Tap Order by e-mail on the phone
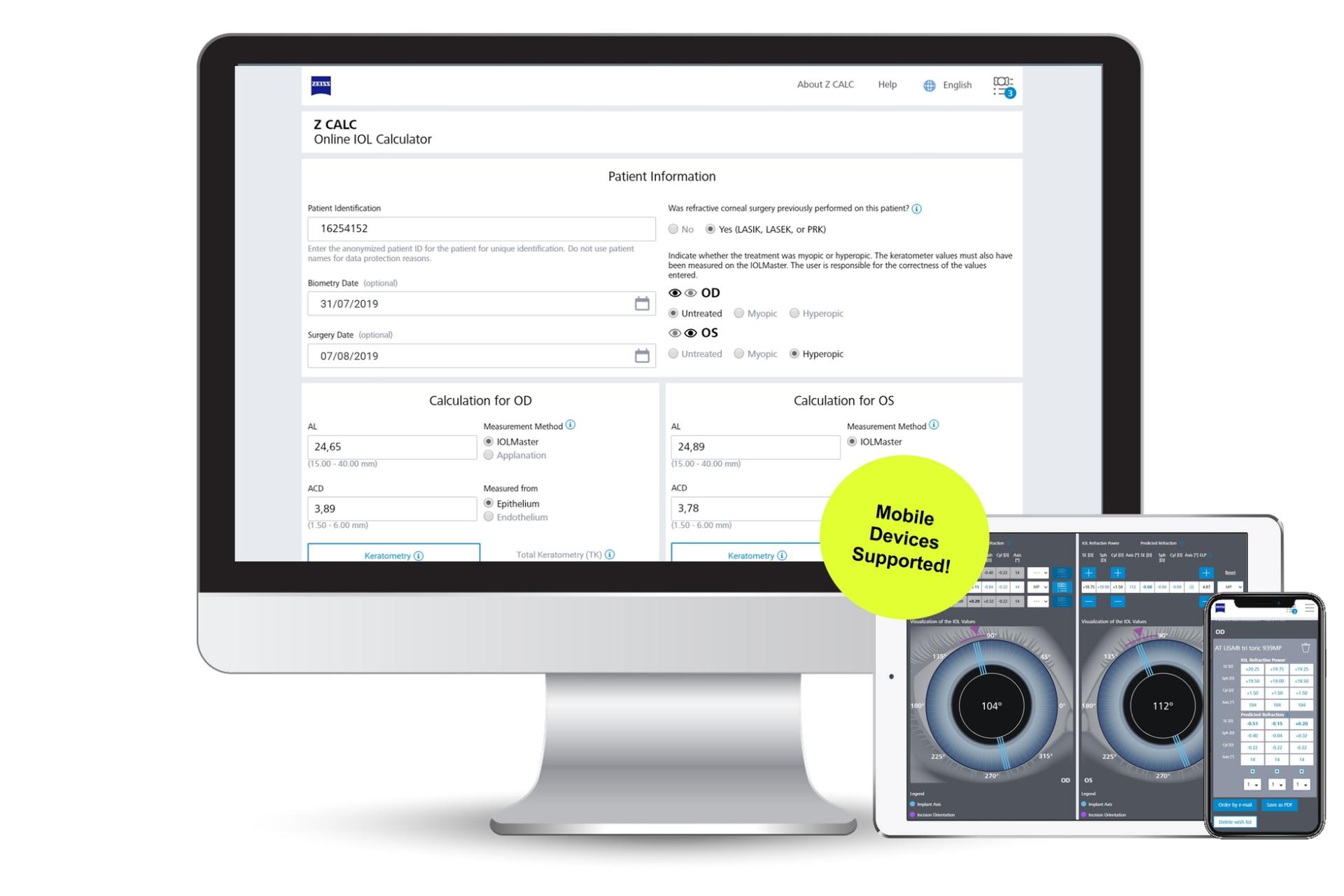 pyautogui.click(x=1235, y=805)
